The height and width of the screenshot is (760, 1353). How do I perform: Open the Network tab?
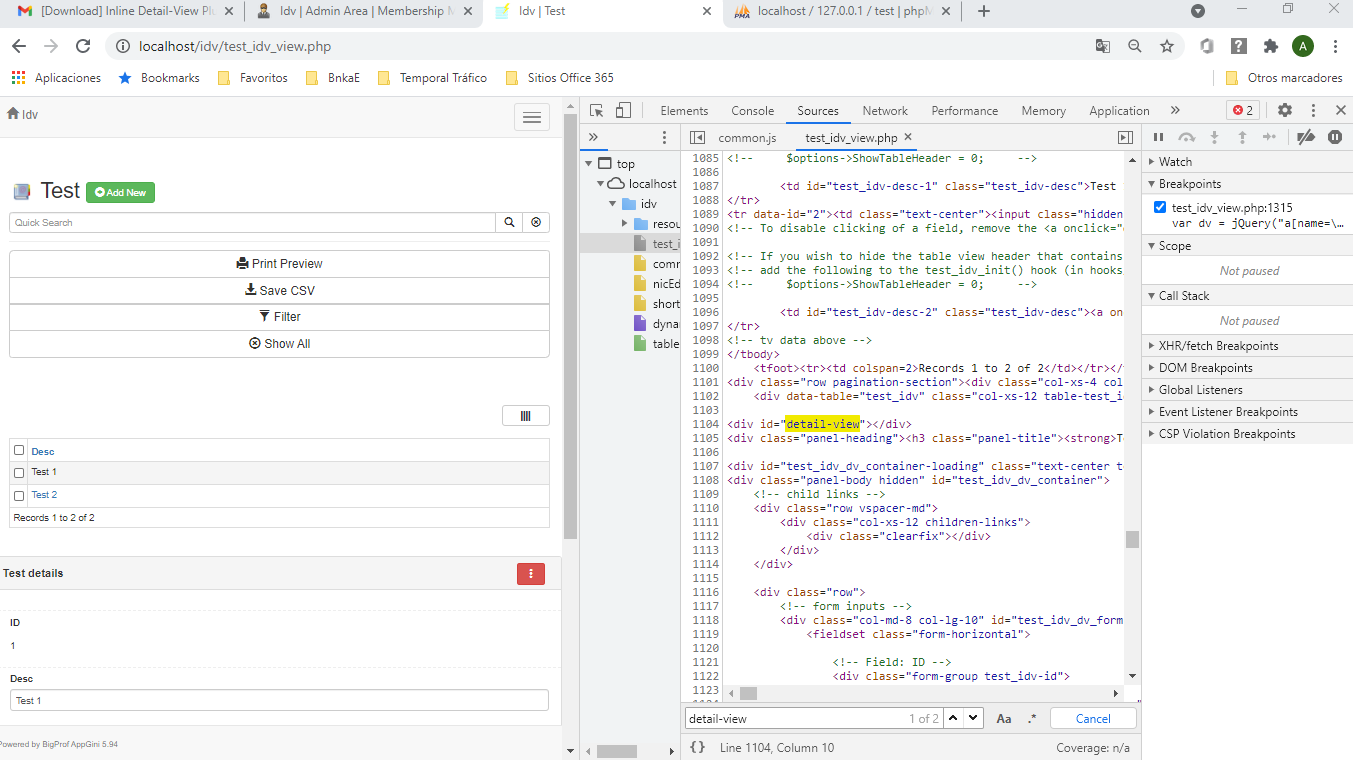[x=885, y=111]
